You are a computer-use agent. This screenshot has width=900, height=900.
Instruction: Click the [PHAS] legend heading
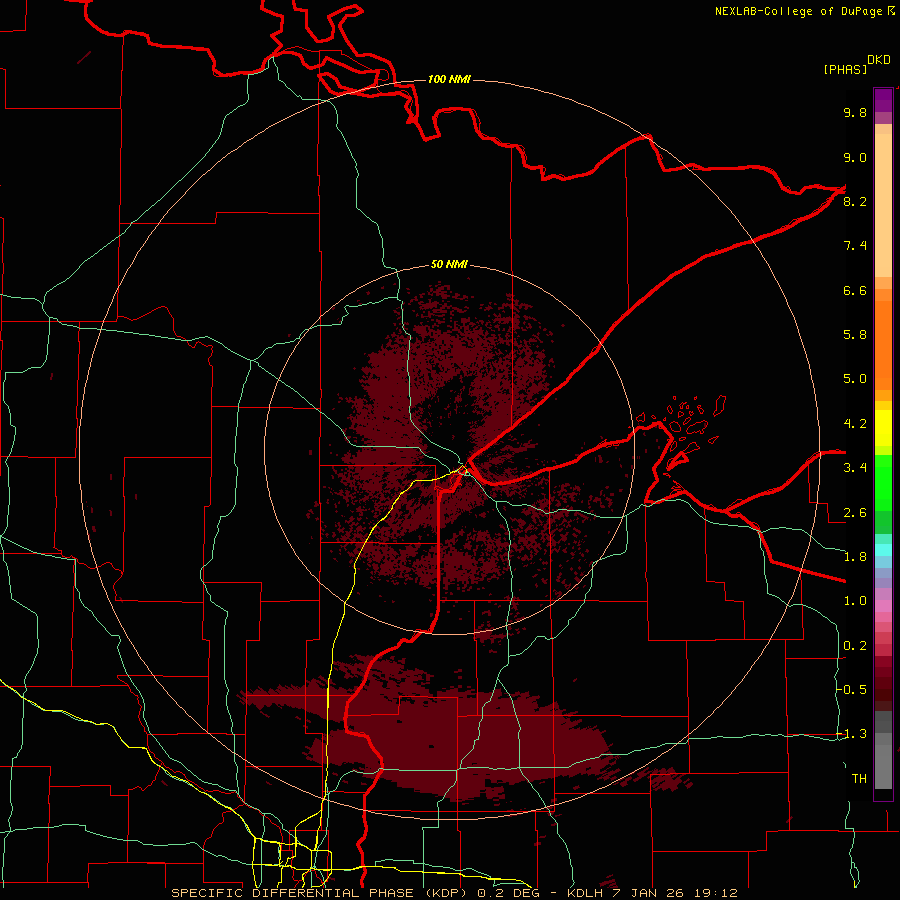click(845, 69)
